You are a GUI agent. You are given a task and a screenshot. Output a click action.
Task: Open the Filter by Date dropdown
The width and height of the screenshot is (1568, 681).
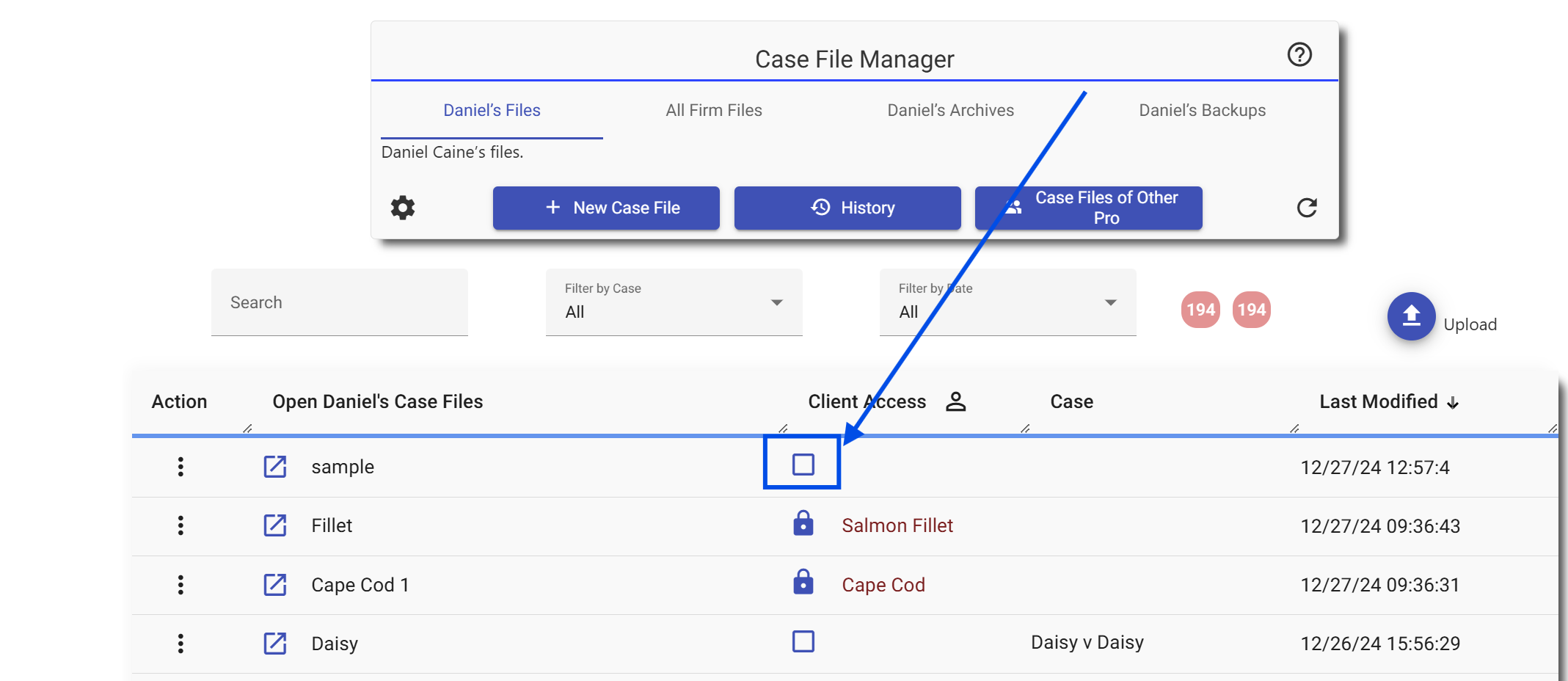pyautogui.click(x=1109, y=302)
